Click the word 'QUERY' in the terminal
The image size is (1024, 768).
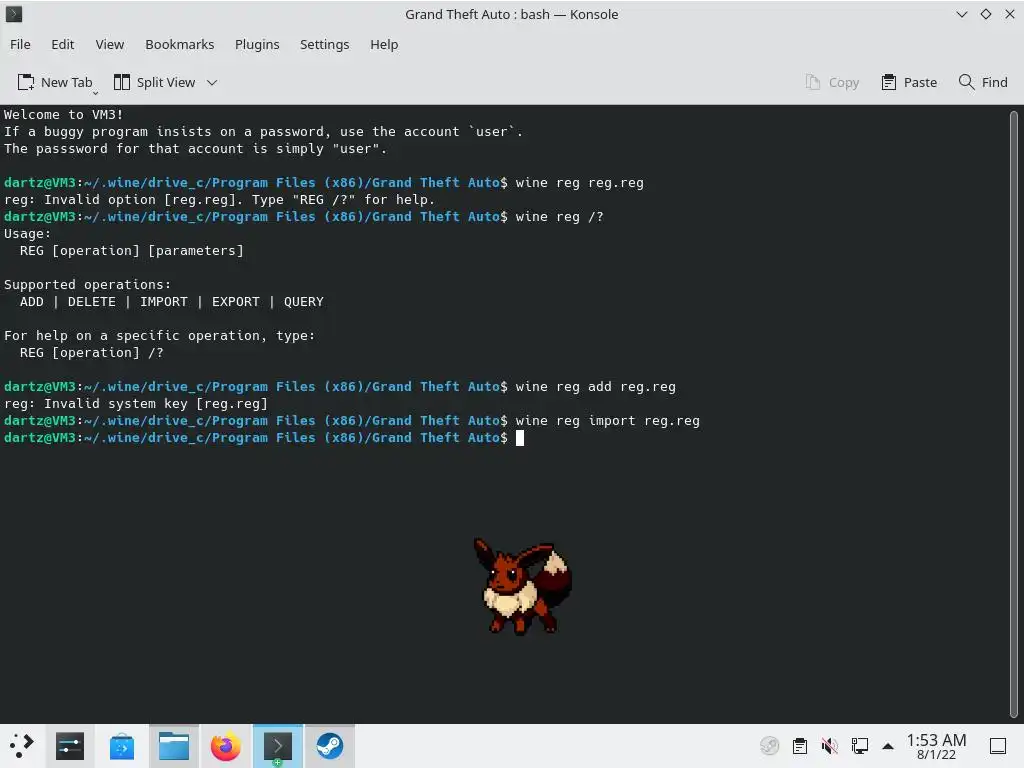point(304,302)
